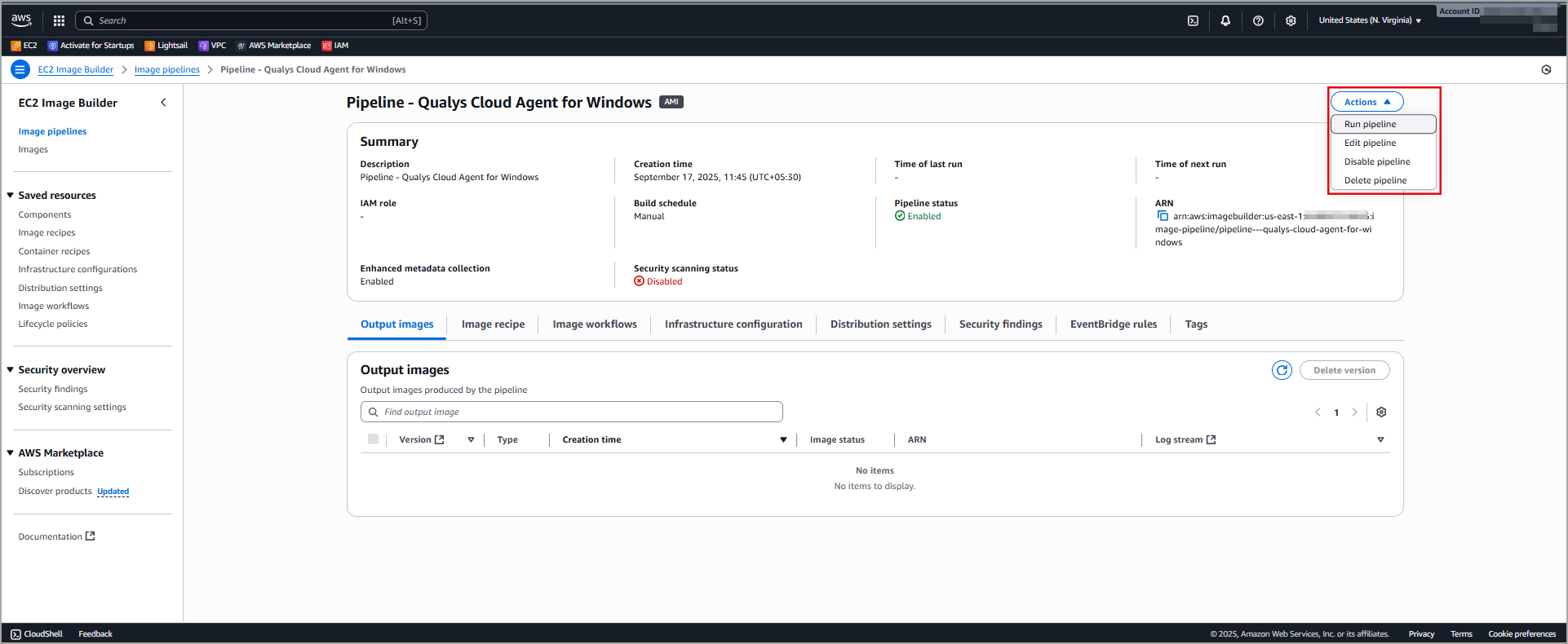
Task: Open the Security findings tab
Action: (x=1000, y=324)
